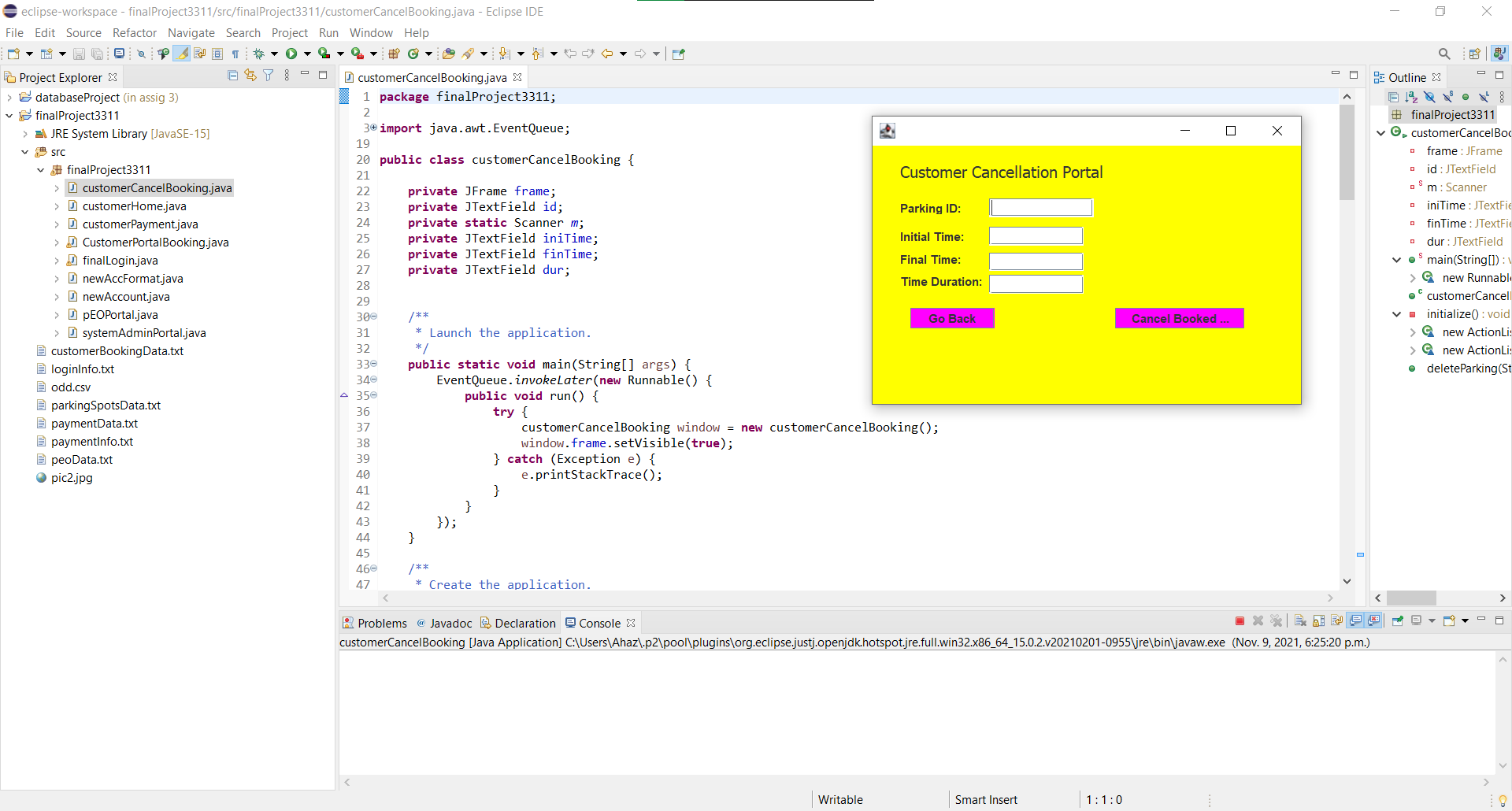Show whitespace characters in the editor
Viewport: 1512px width, 811px height.
coord(235,54)
